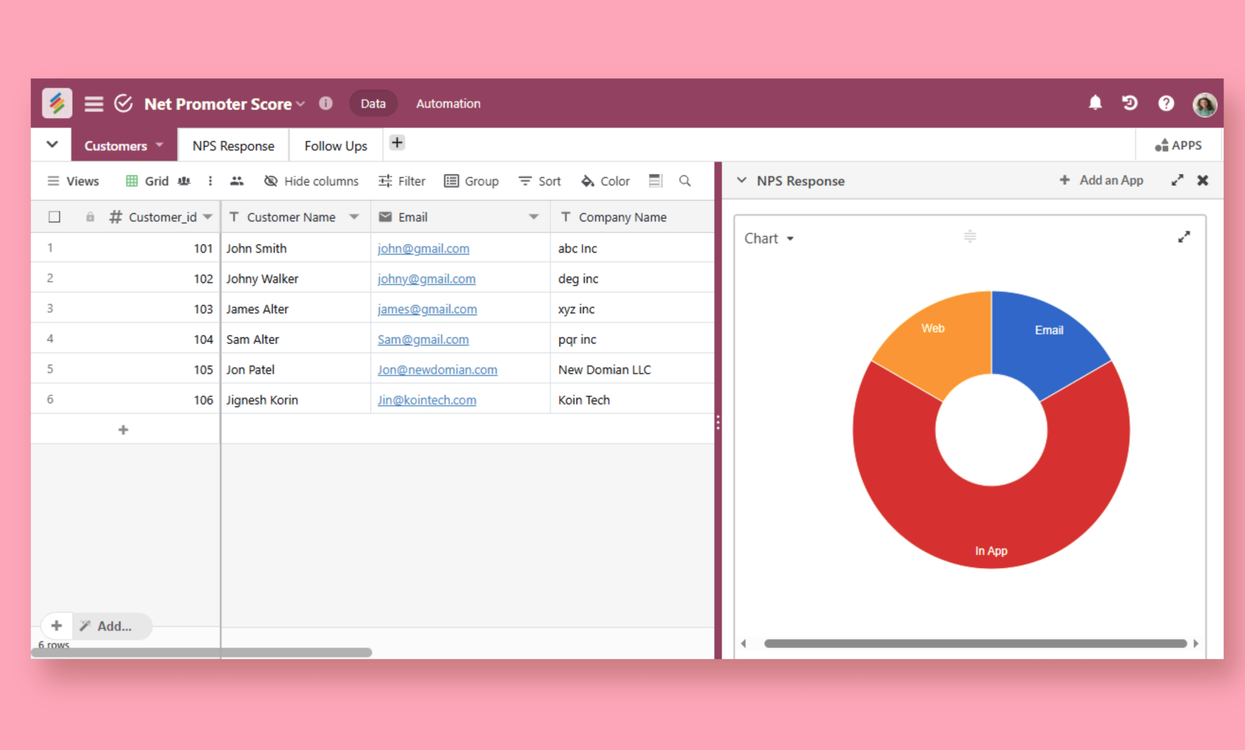Open the Email column dropdown arrow
1245x750 pixels.
pos(534,217)
